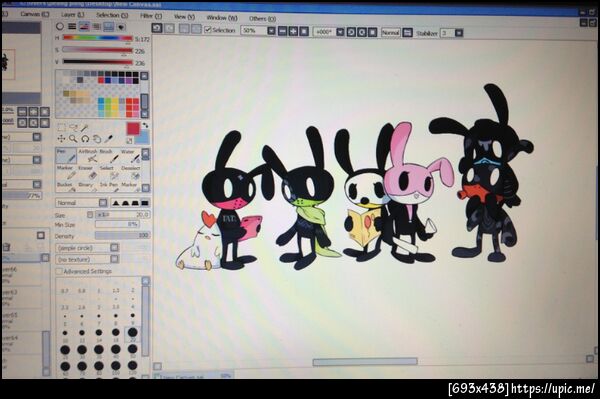Toggle the HSV slider panel icon

(84, 26)
